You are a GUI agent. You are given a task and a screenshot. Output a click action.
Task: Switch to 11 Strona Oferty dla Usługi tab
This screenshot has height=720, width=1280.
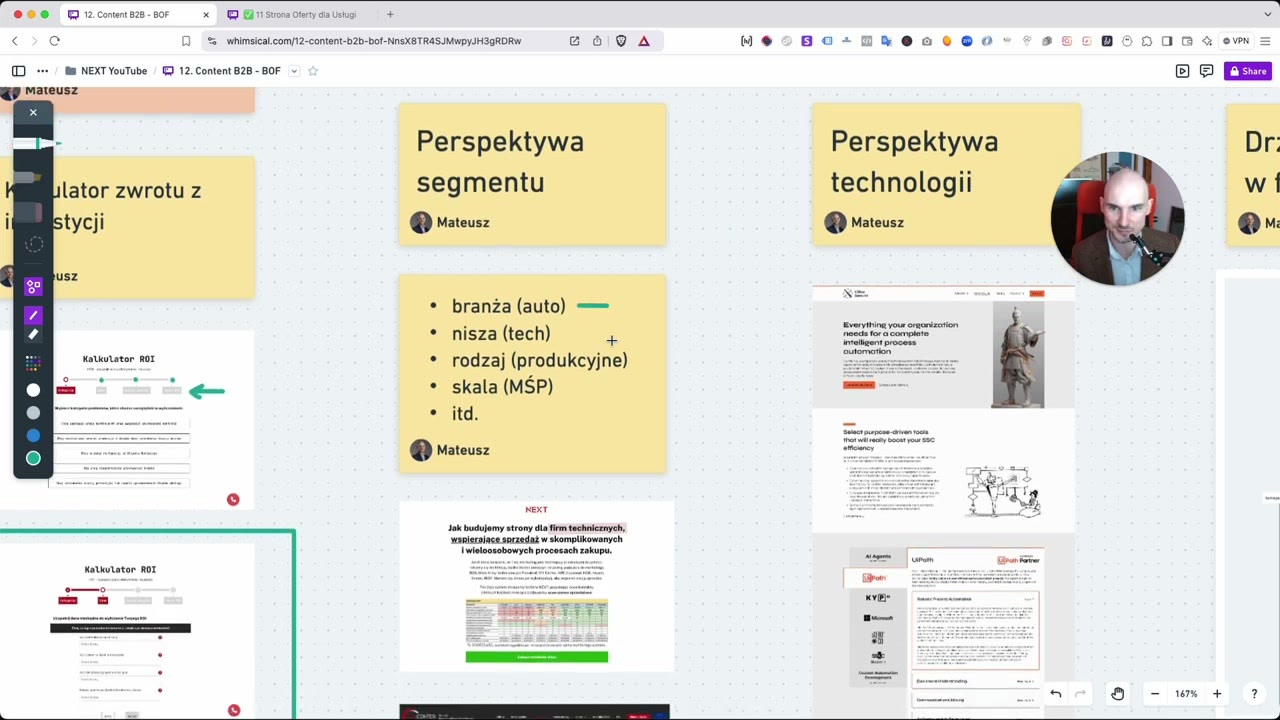pos(298,14)
